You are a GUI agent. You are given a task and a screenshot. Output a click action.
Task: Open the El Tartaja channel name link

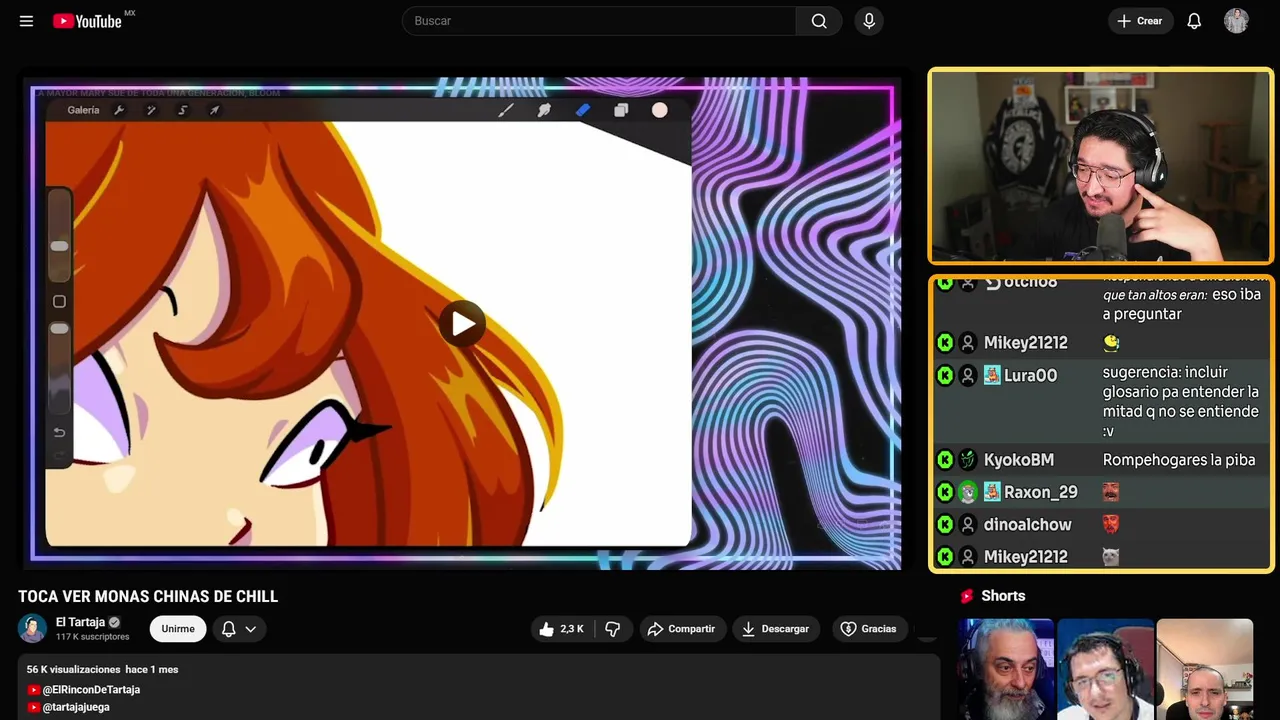[80, 622]
